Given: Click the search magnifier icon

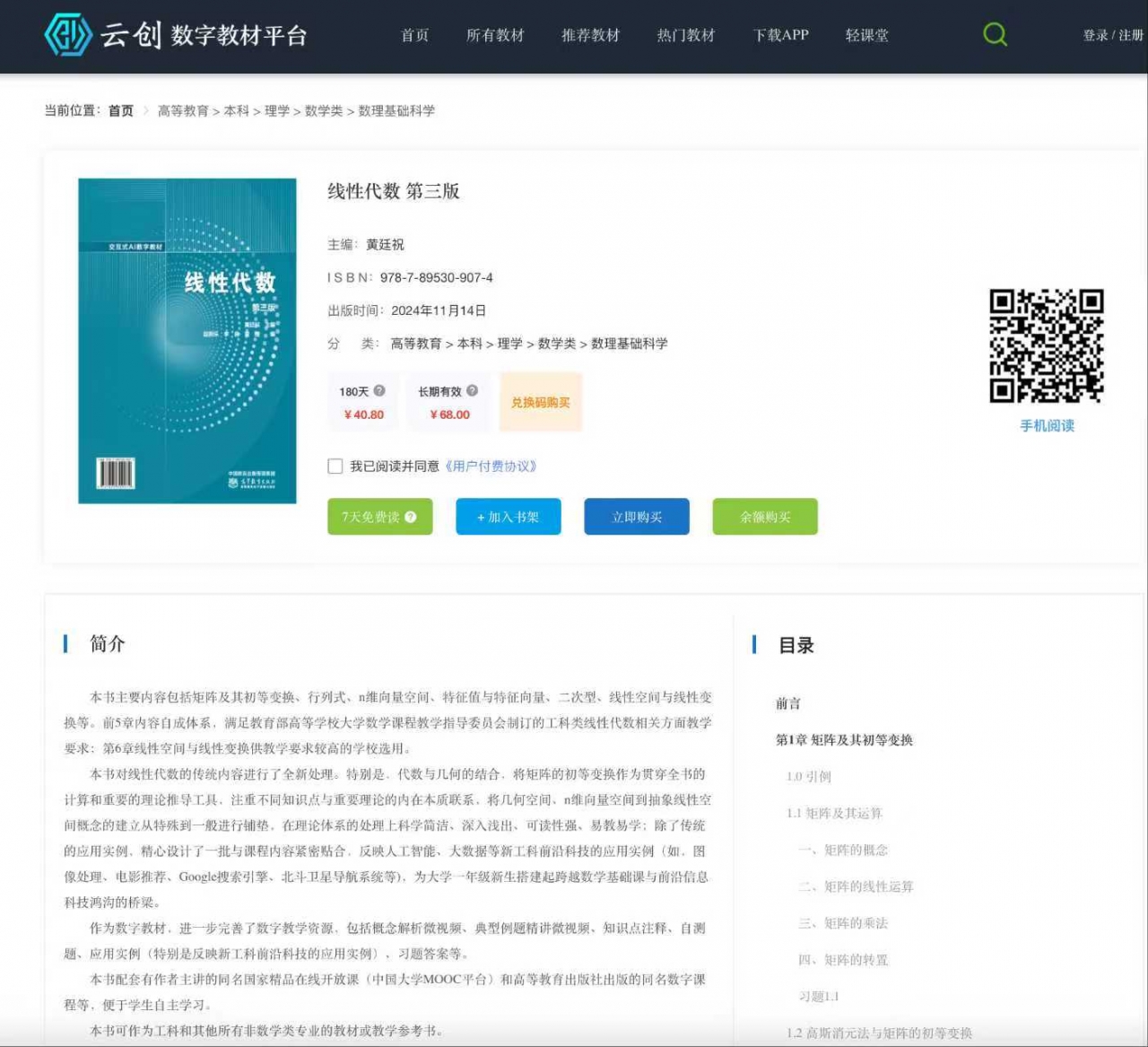Looking at the screenshot, I should [995, 34].
